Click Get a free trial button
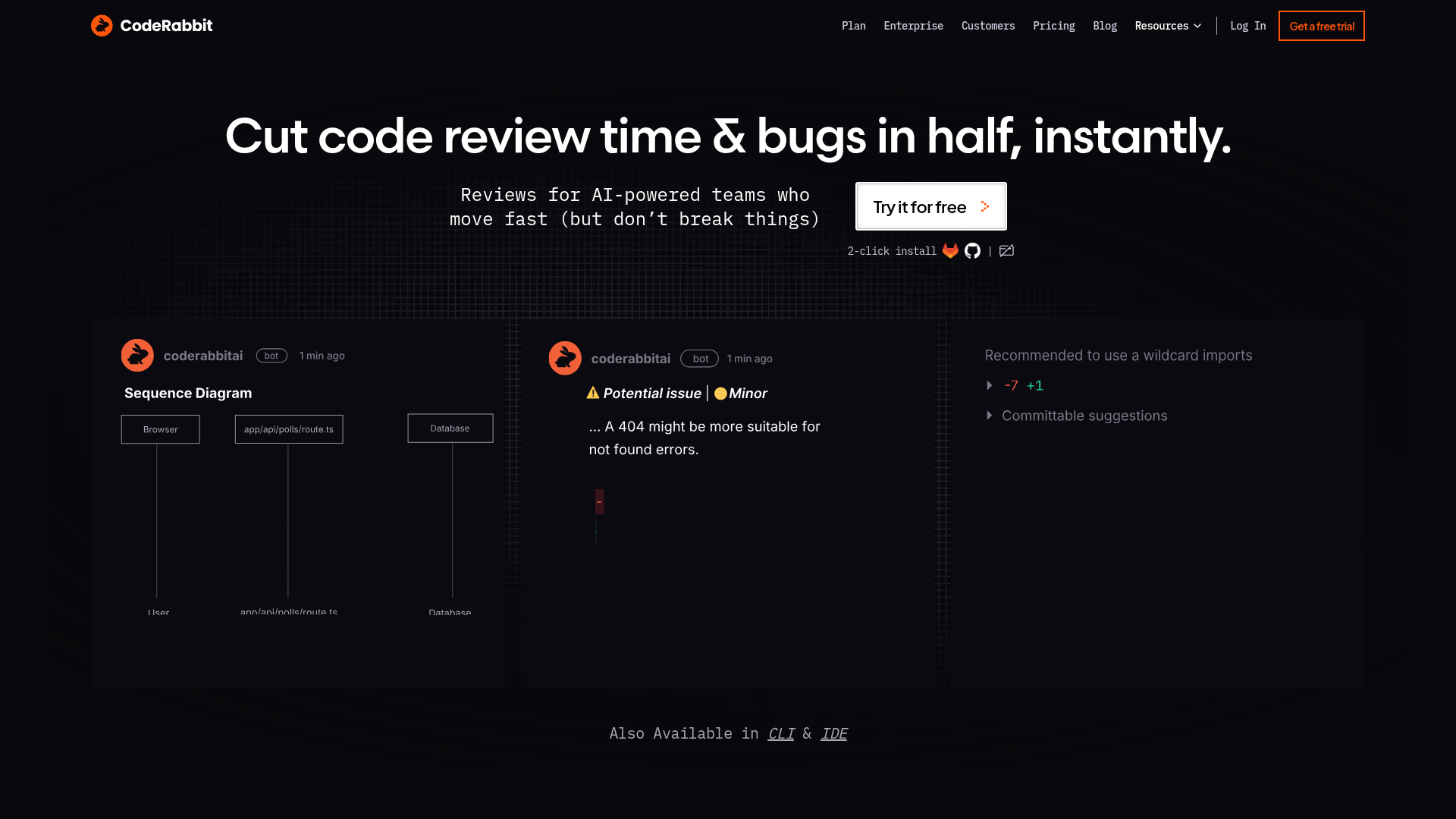The image size is (1456, 819). point(1321,26)
